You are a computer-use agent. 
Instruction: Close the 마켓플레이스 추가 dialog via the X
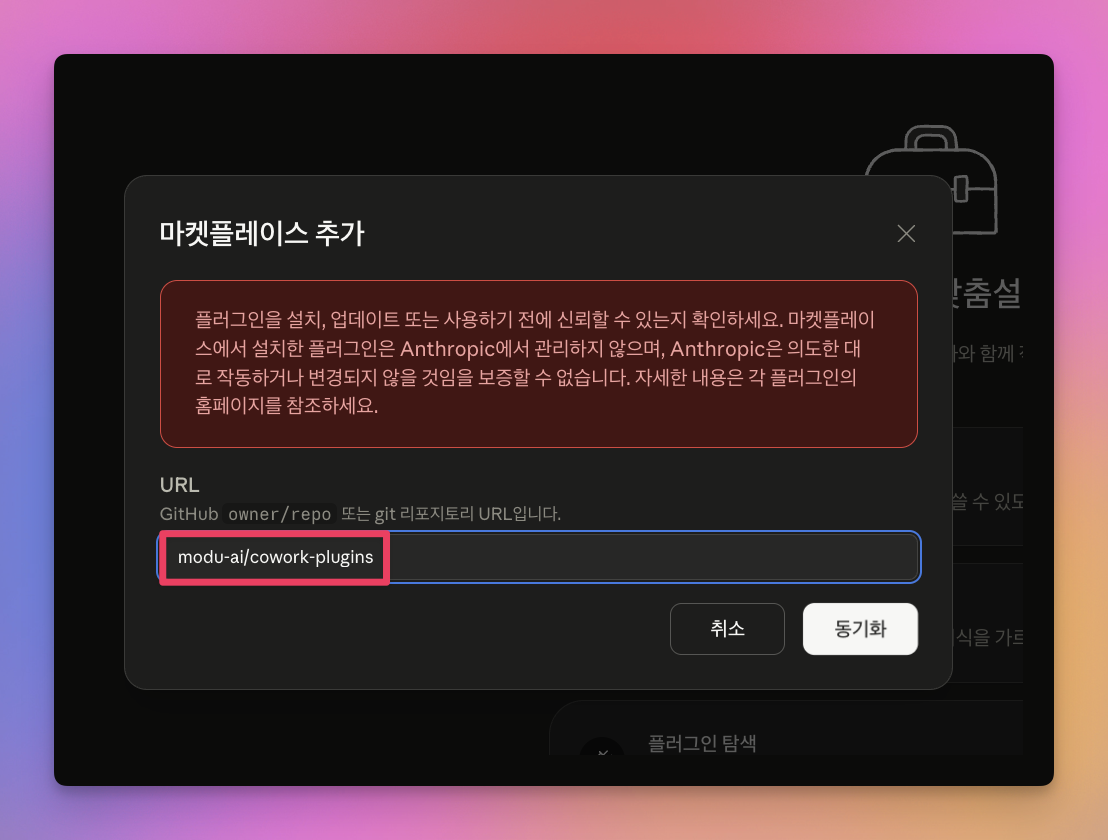pyautogui.click(x=905, y=233)
